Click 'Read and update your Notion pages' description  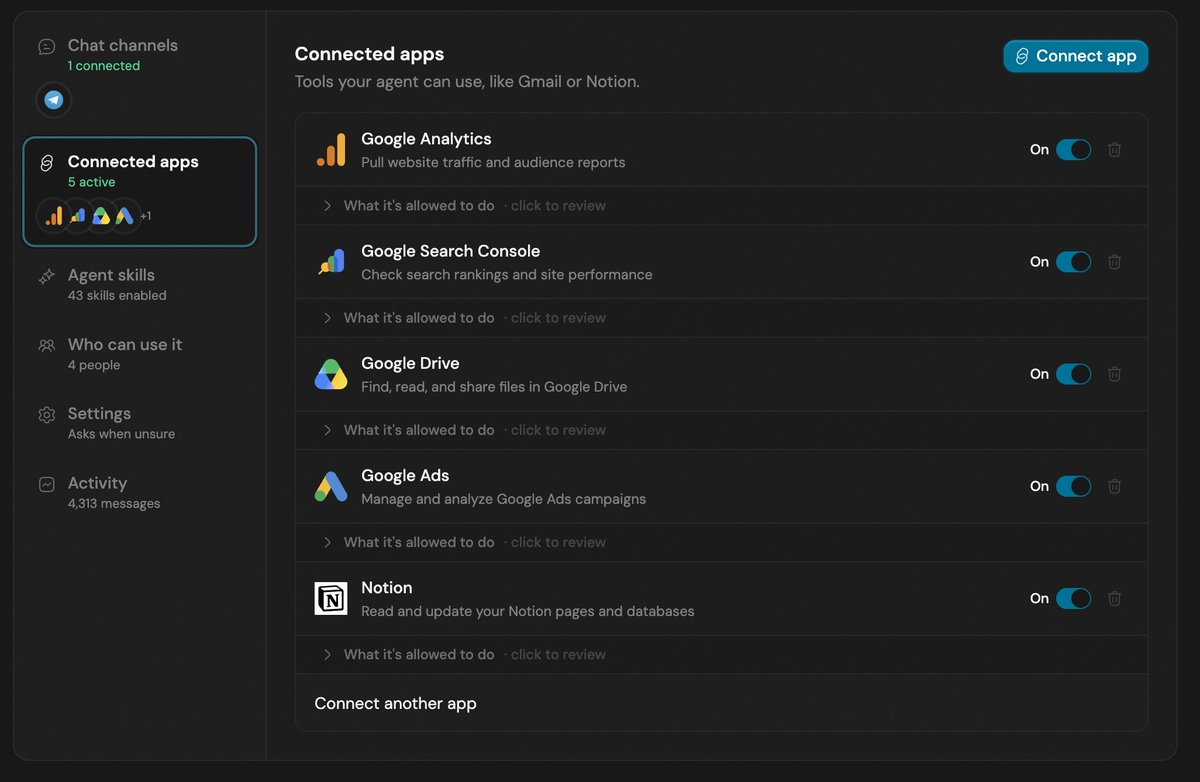click(527, 610)
